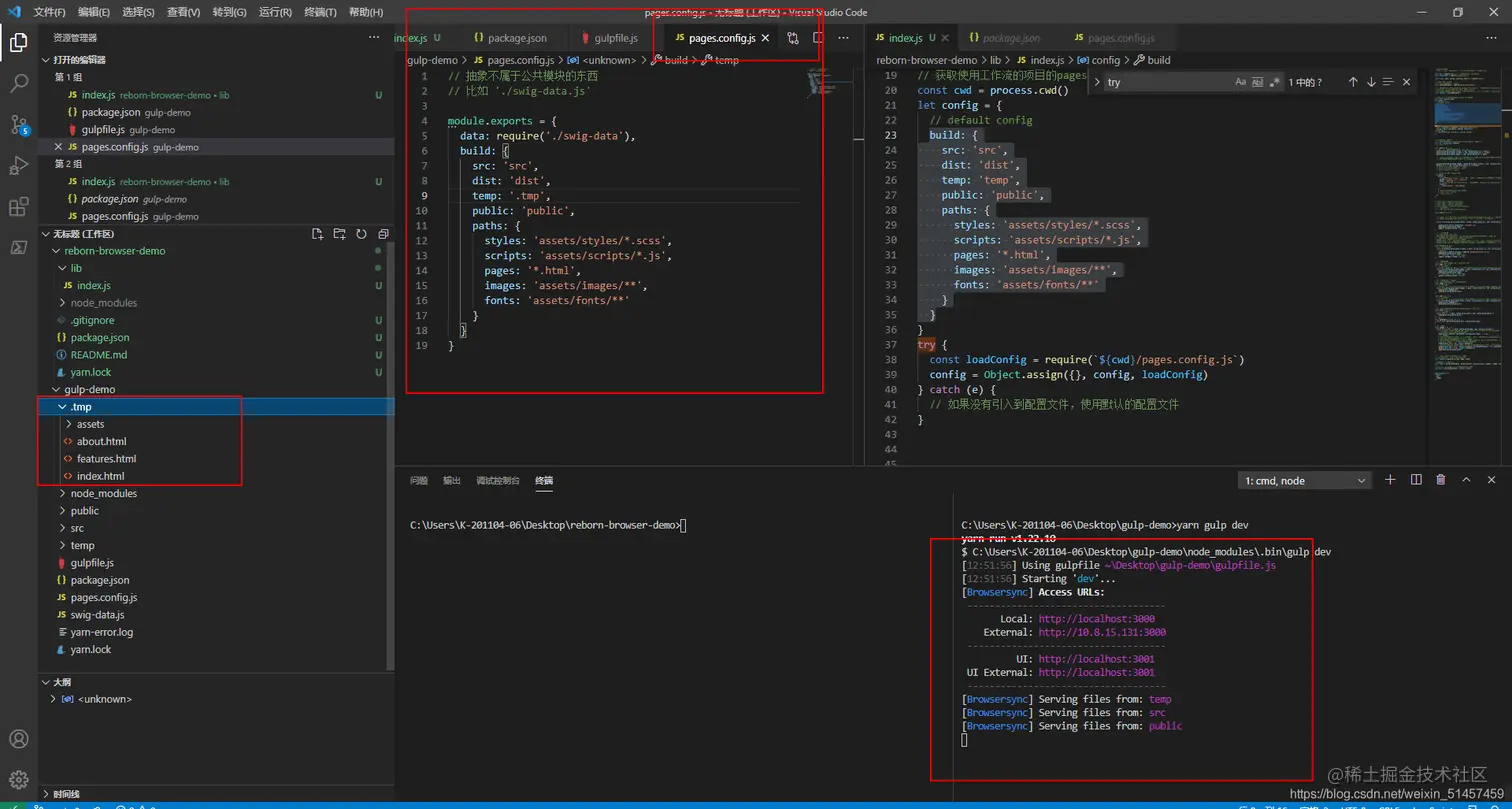Open the Extensions view

(18, 207)
